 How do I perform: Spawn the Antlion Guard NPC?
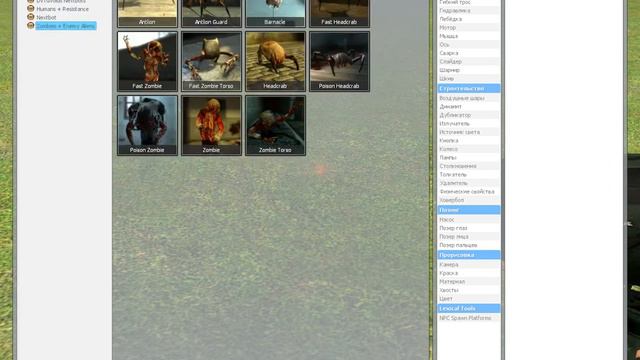[211, 13]
